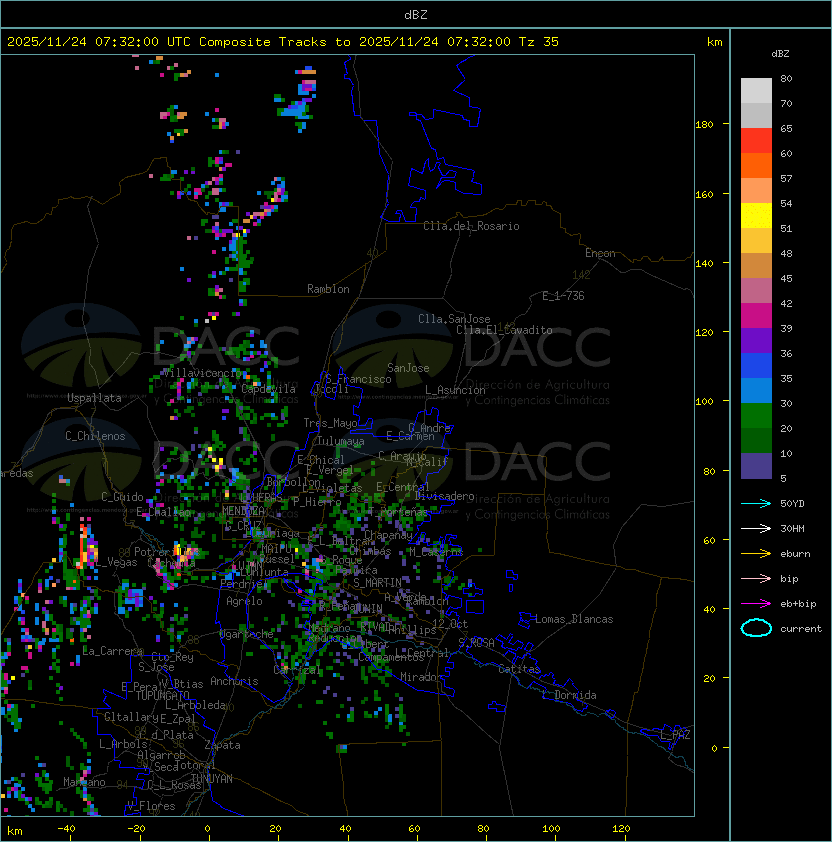The image size is (832, 842).
Task: Click the 'eburn' legend label
Action: [795, 554]
